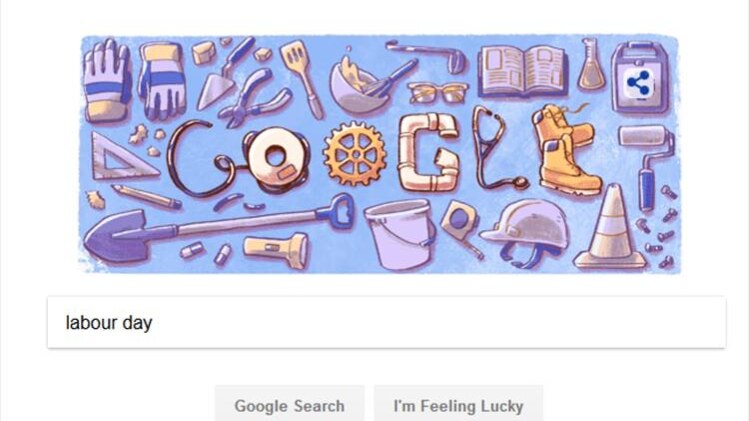
Task: Click the bucket illustration in the doodle
Action: (x=400, y=234)
